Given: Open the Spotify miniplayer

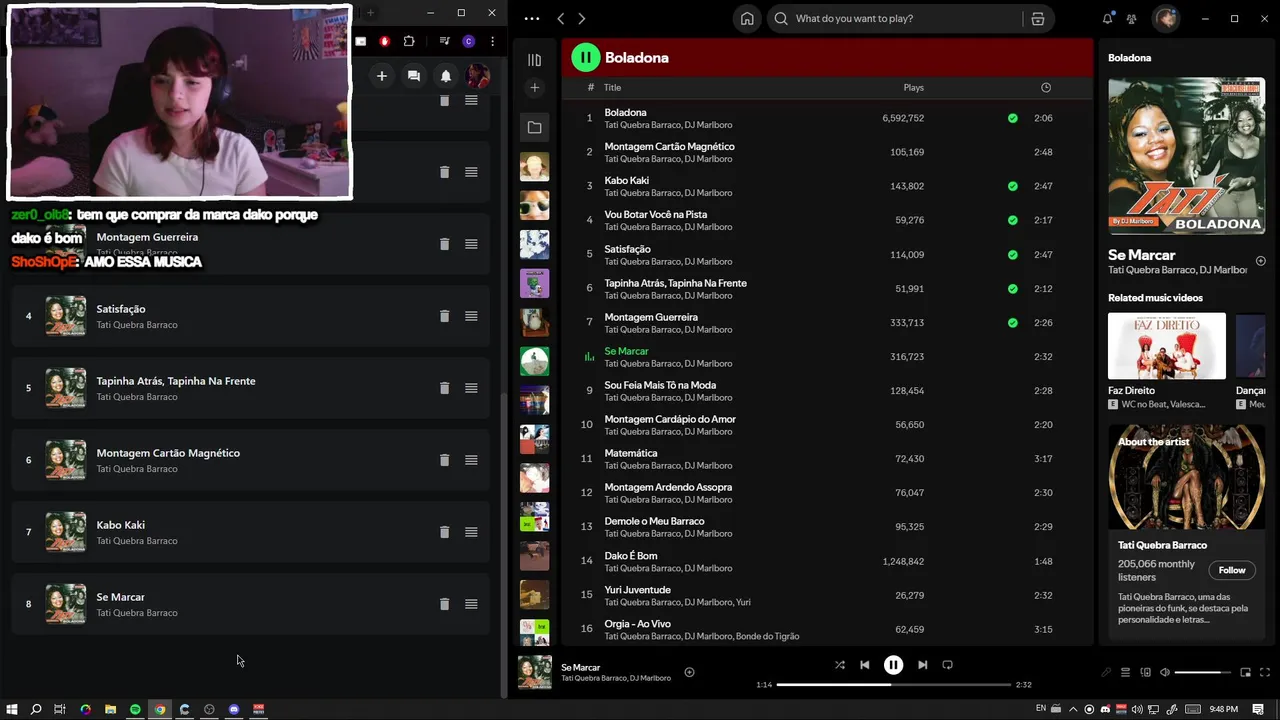Looking at the screenshot, I should [1245, 672].
